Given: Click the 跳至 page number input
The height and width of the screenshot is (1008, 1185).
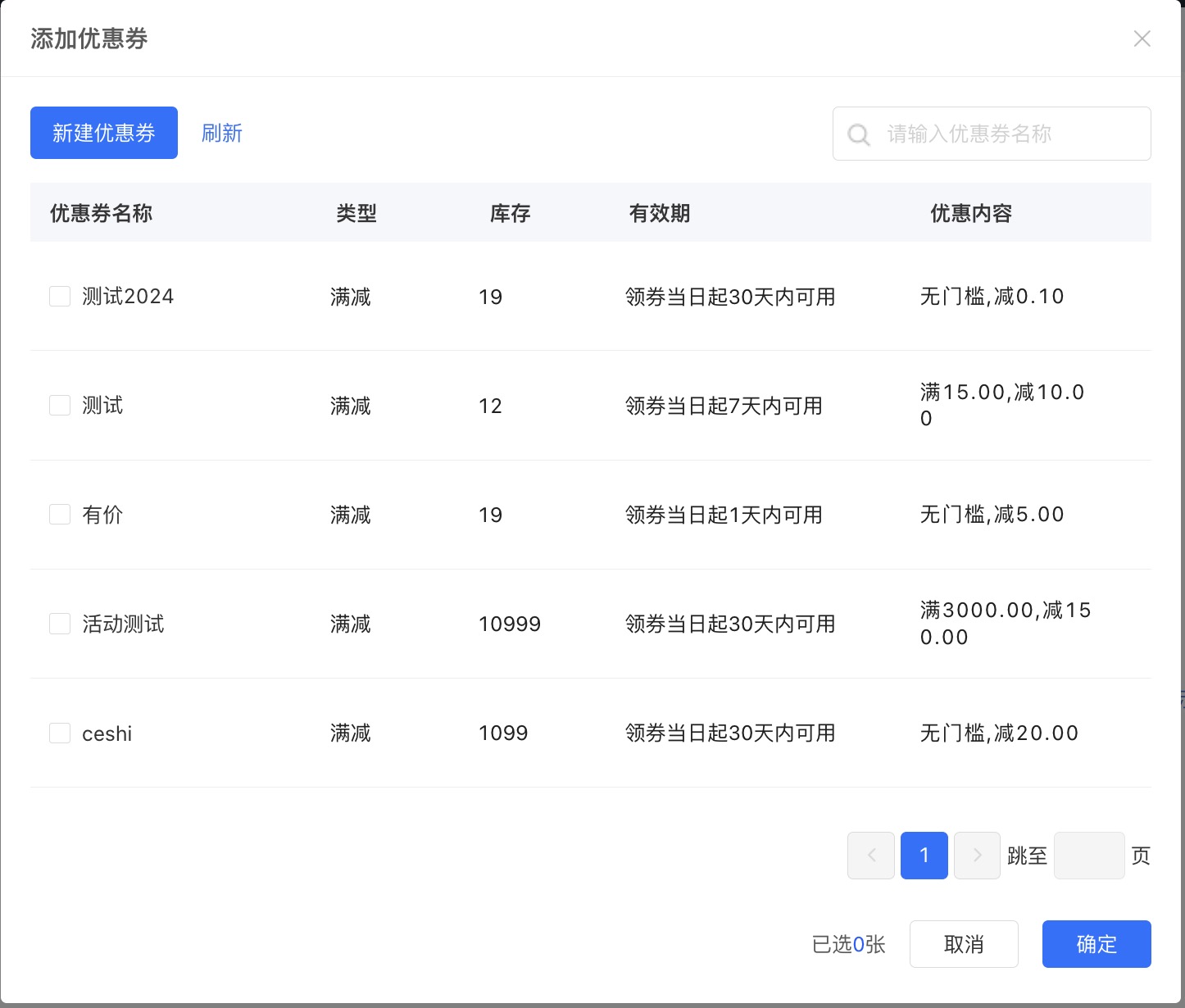Looking at the screenshot, I should point(1088,856).
